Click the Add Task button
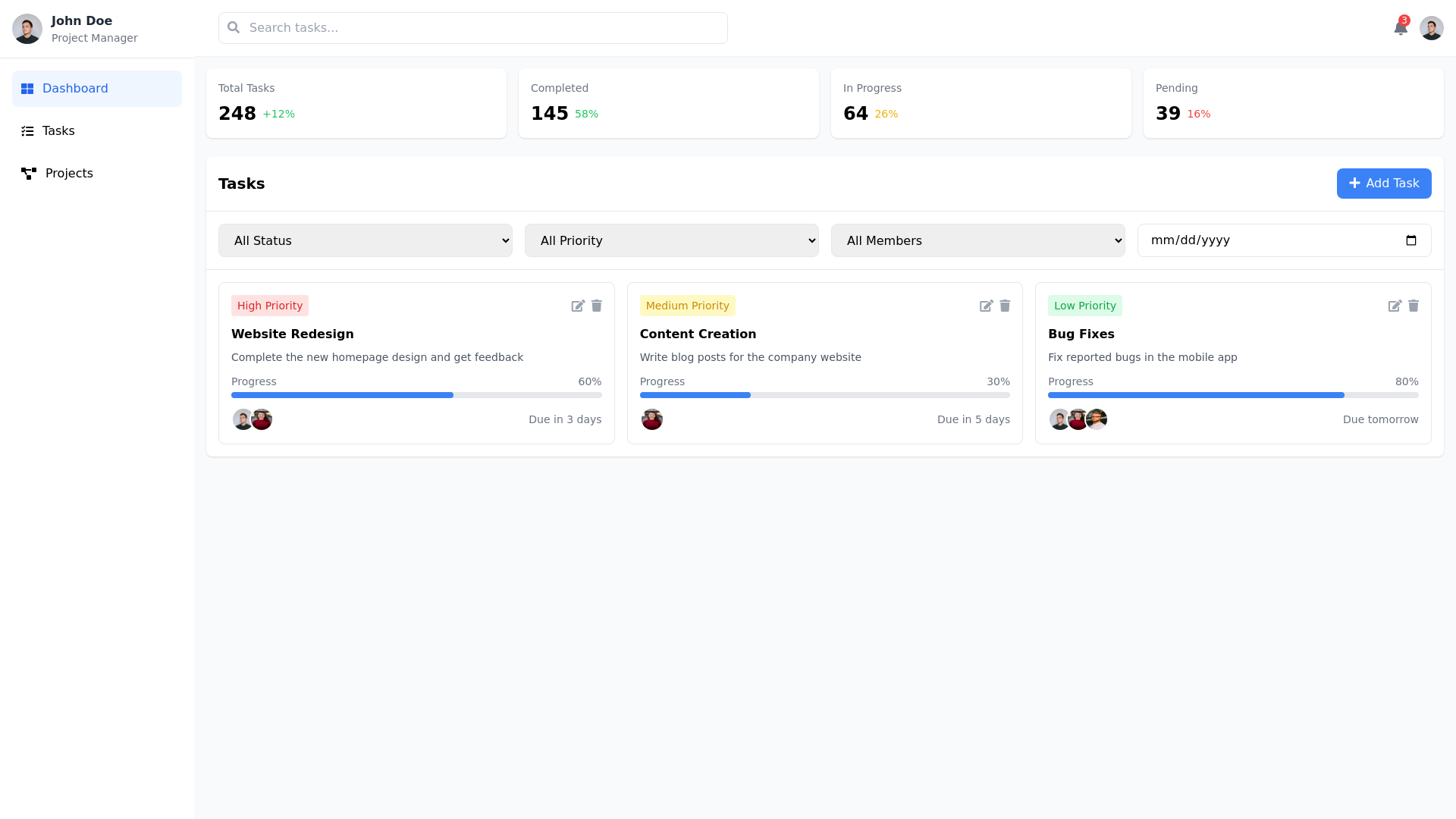Image resolution: width=1456 pixels, height=819 pixels. 1384,184
